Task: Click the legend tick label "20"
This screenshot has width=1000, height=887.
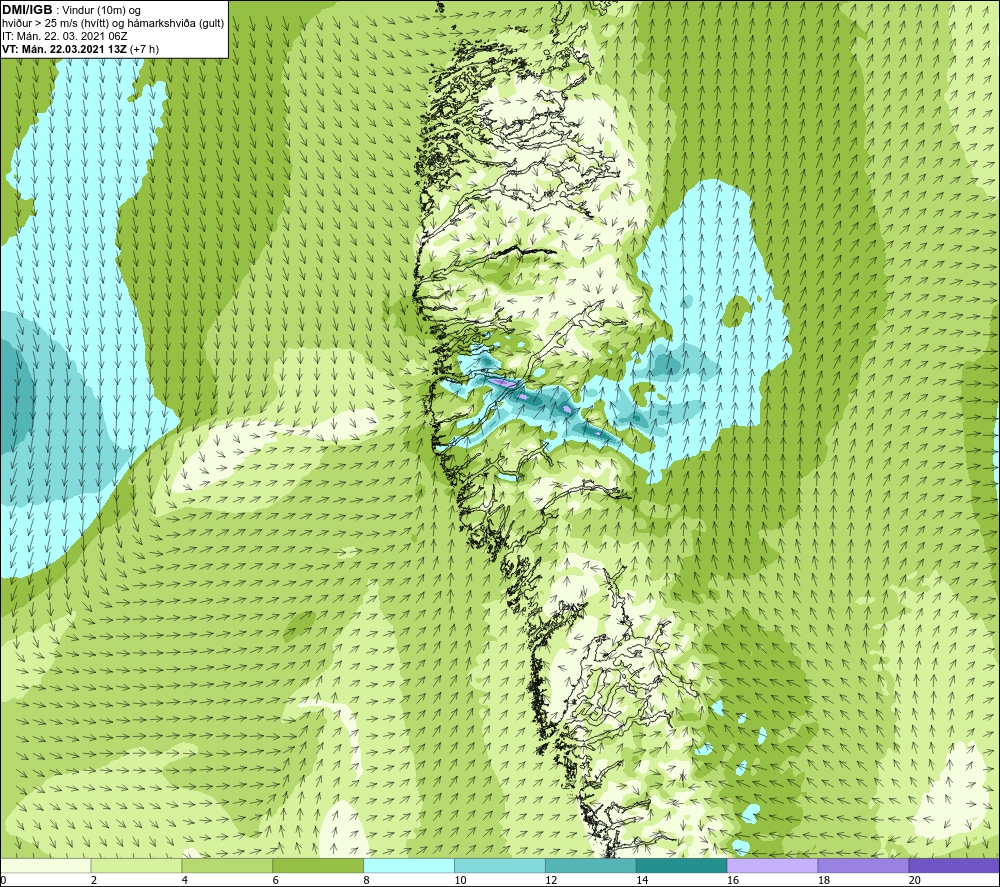Action: click(915, 880)
